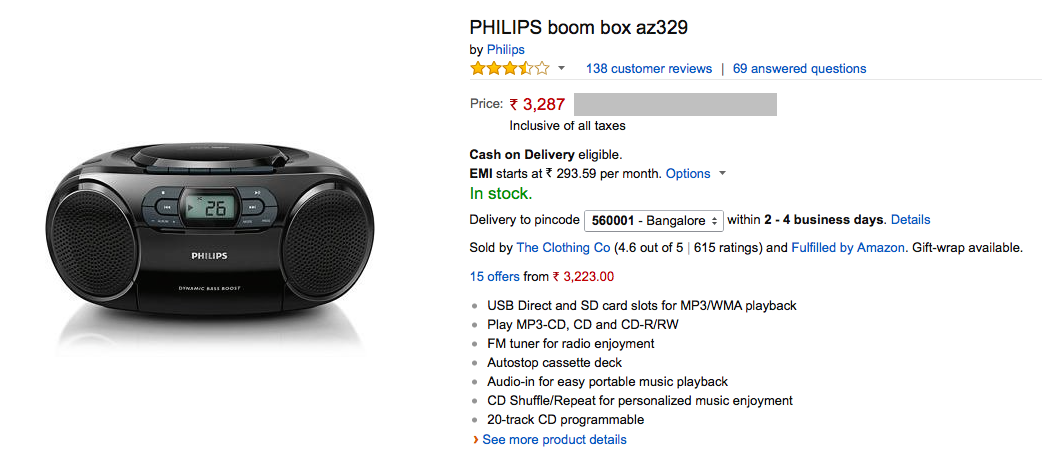Screen dimensions: 1042x456
Task: Open See more product details
Action: 554,440
